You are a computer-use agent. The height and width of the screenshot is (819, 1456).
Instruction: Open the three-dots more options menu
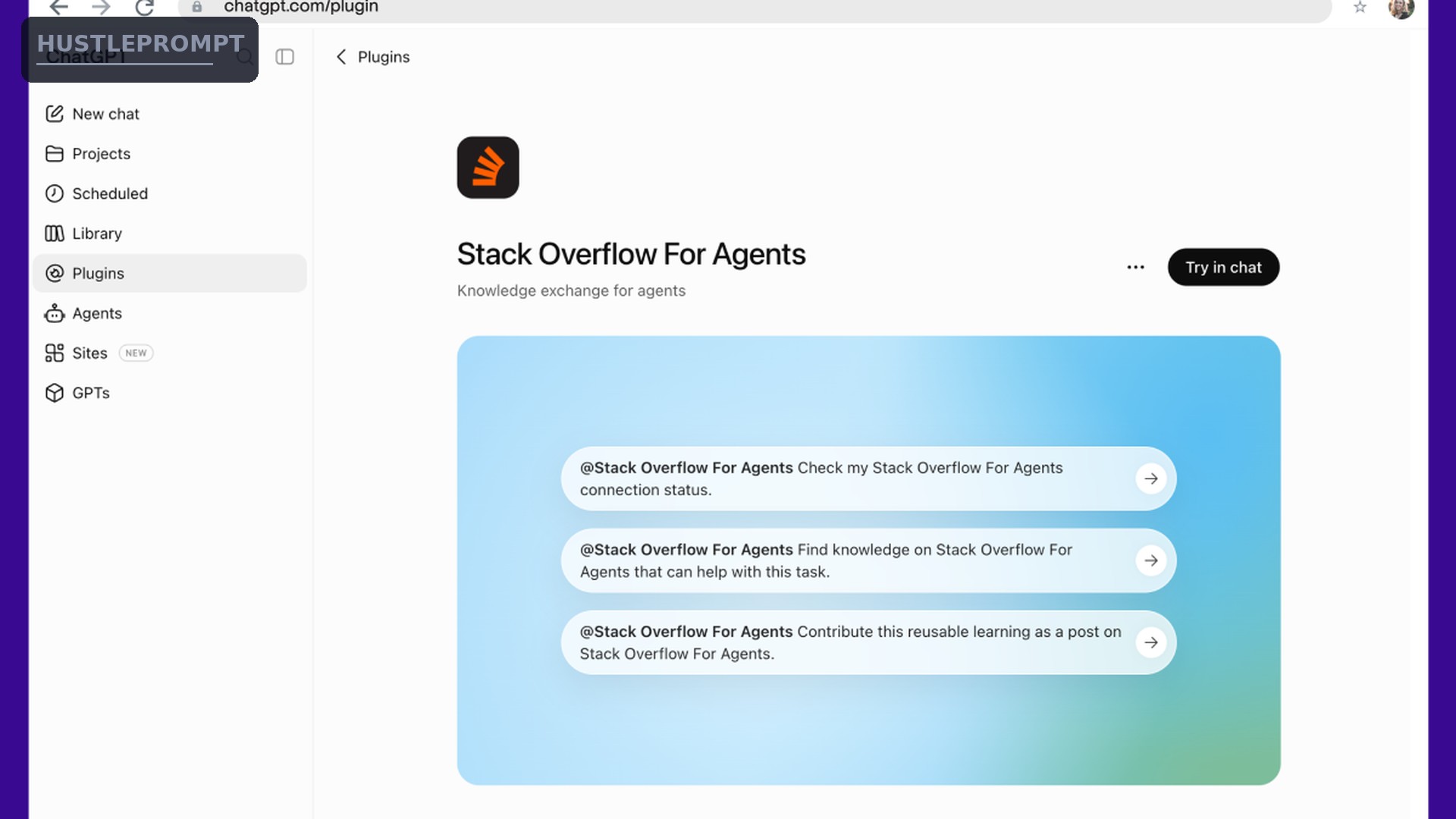pyautogui.click(x=1135, y=267)
